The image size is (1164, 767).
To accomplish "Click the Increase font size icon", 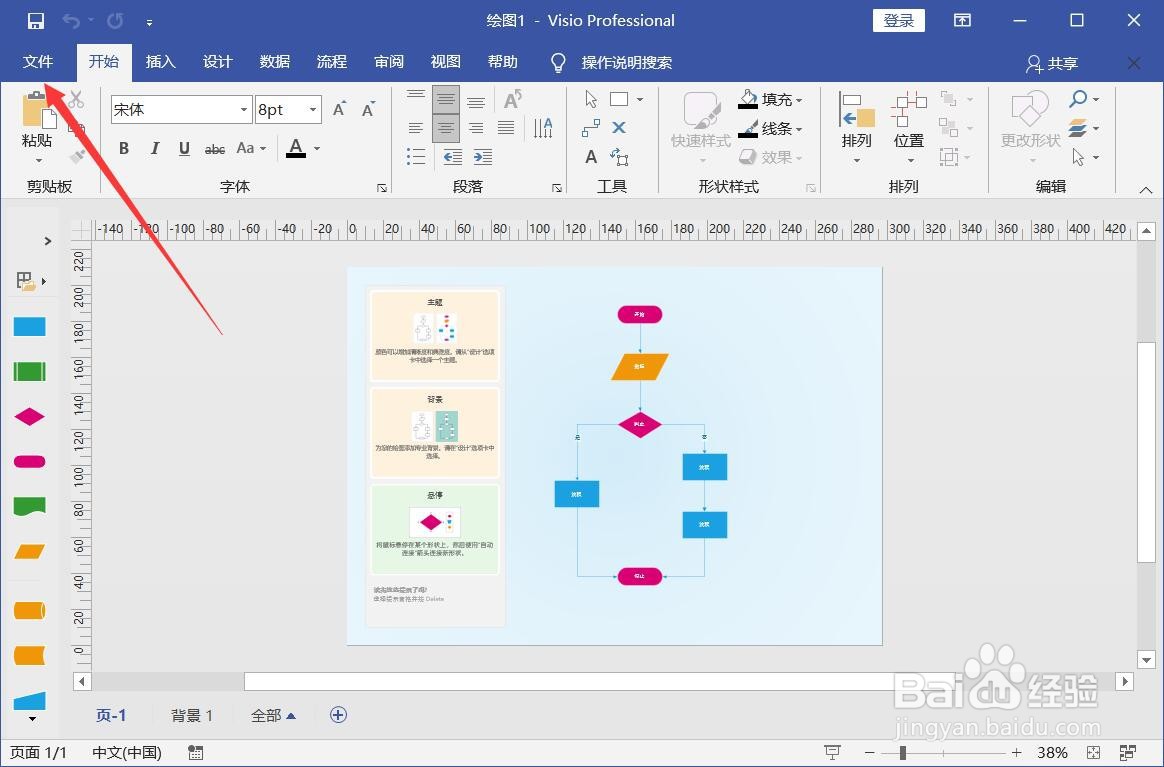I will [x=339, y=109].
